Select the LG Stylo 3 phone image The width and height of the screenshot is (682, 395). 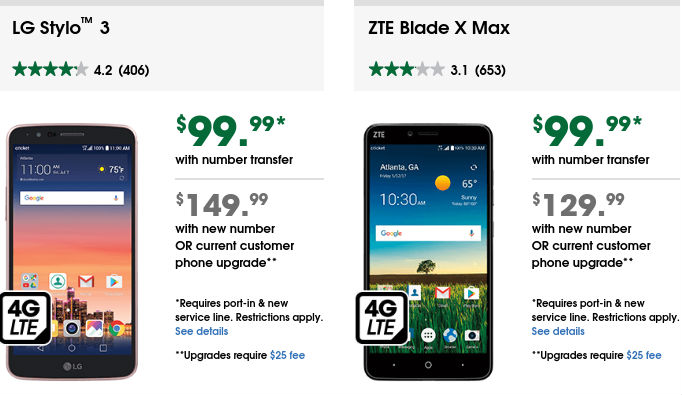(71, 252)
